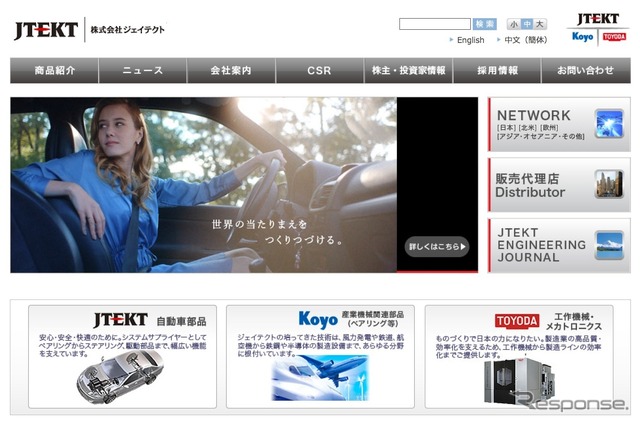Click the ジェイテクトの培ってきた技術は description text
Viewport: 640px width, 423px height.
point(321,345)
